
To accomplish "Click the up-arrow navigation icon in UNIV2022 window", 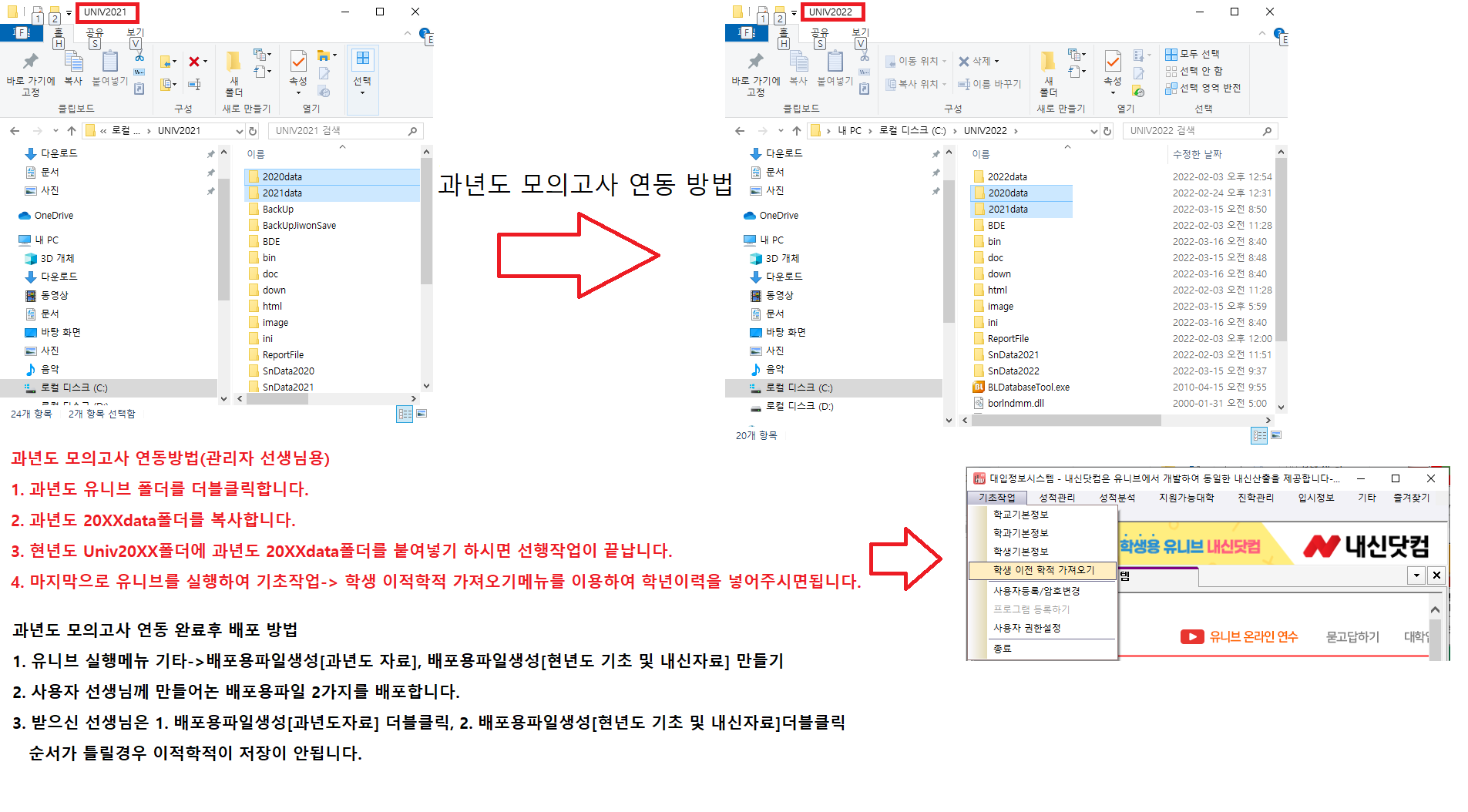I will (x=797, y=131).
